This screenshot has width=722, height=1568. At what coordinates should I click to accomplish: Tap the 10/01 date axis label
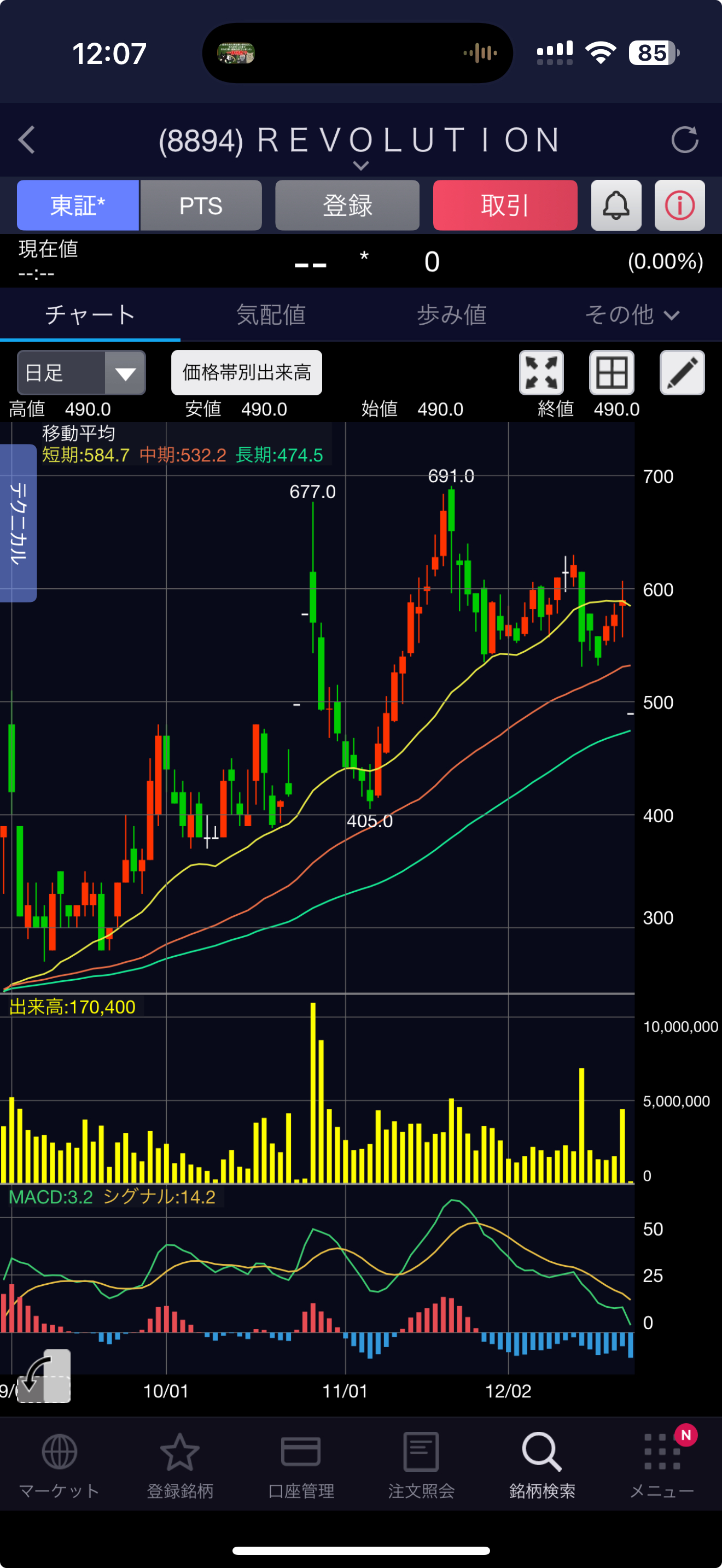pos(166,1391)
